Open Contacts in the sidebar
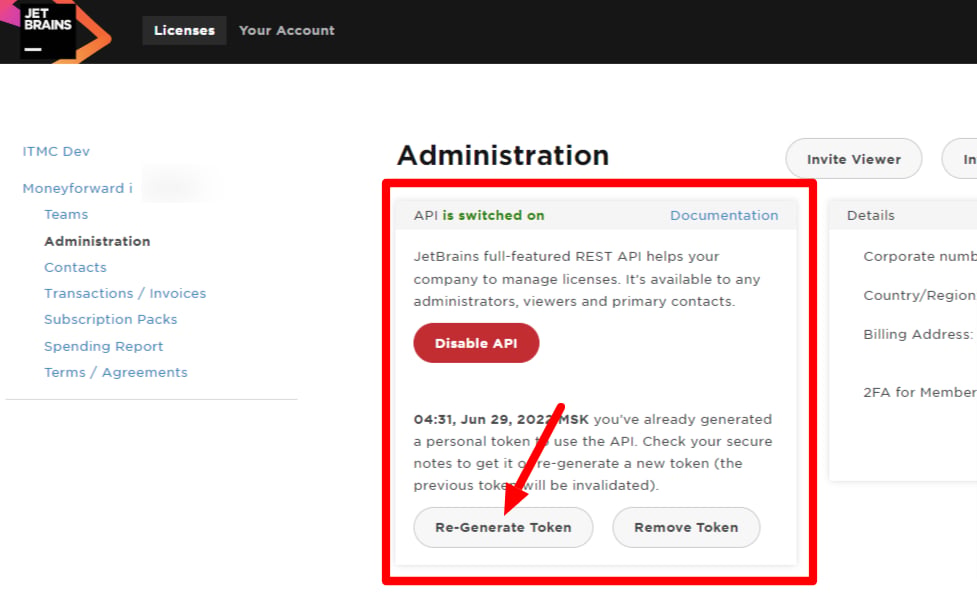 (75, 267)
